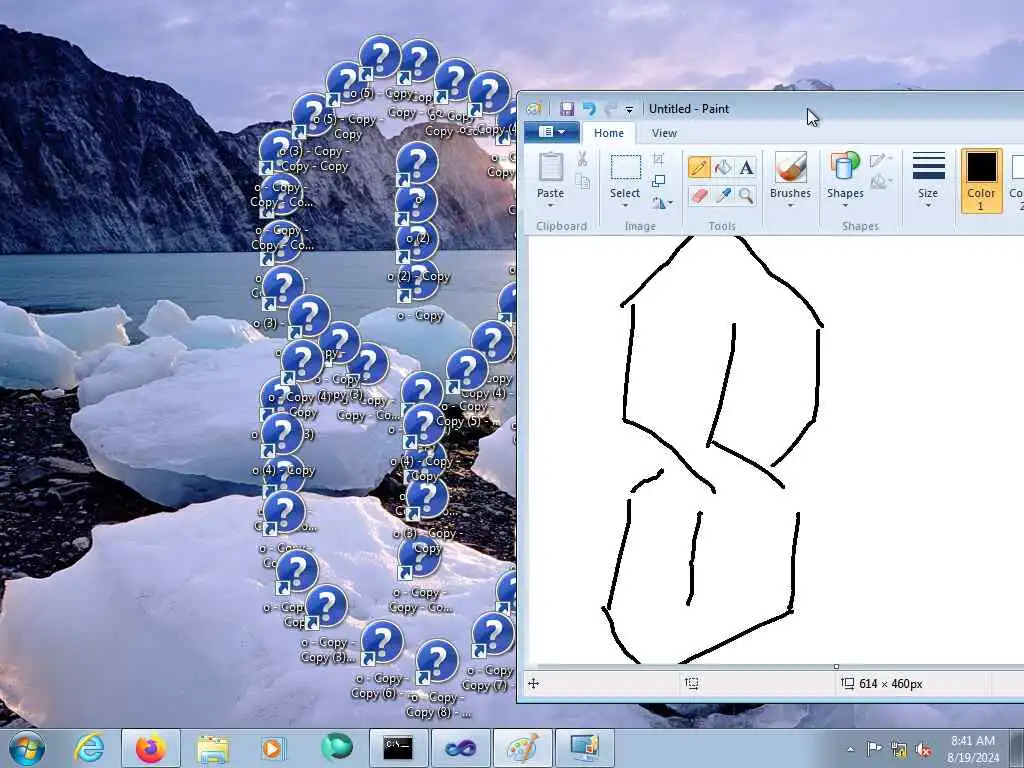Screen dimensions: 1024x768
Task: Switch to Firefox in the taskbar
Action: click(151, 748)
